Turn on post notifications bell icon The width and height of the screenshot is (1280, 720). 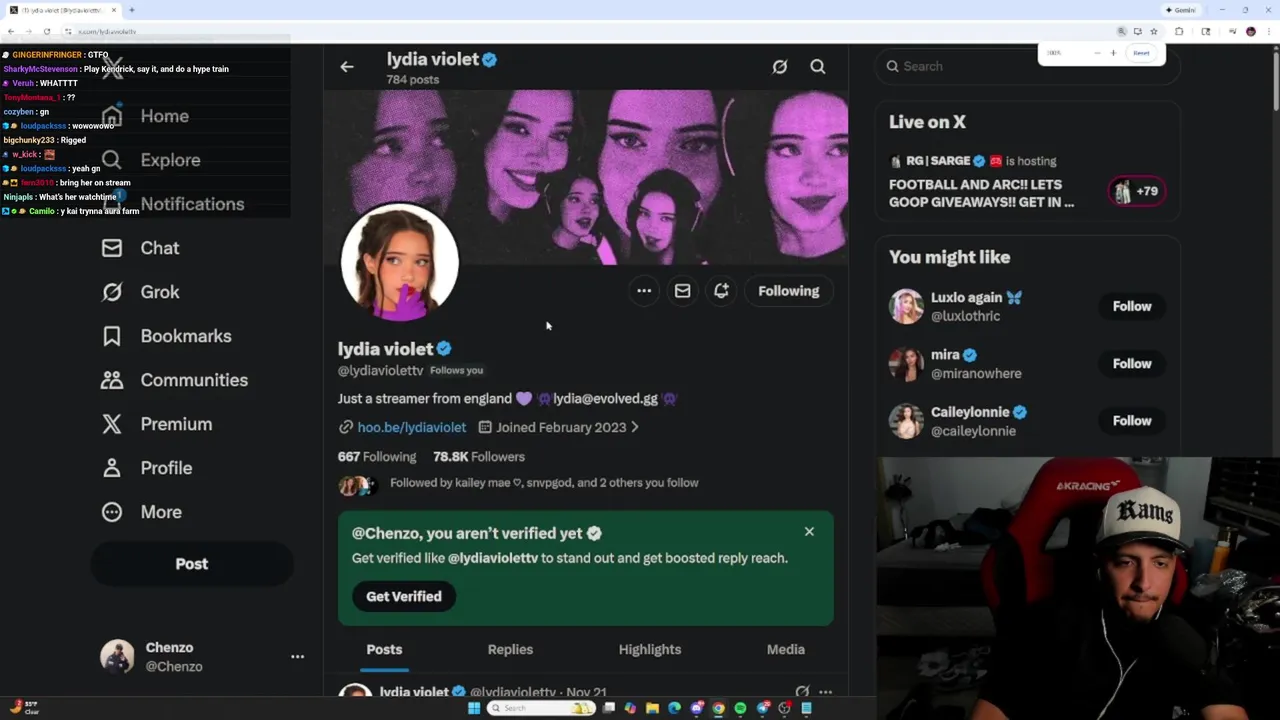[721, 291]
